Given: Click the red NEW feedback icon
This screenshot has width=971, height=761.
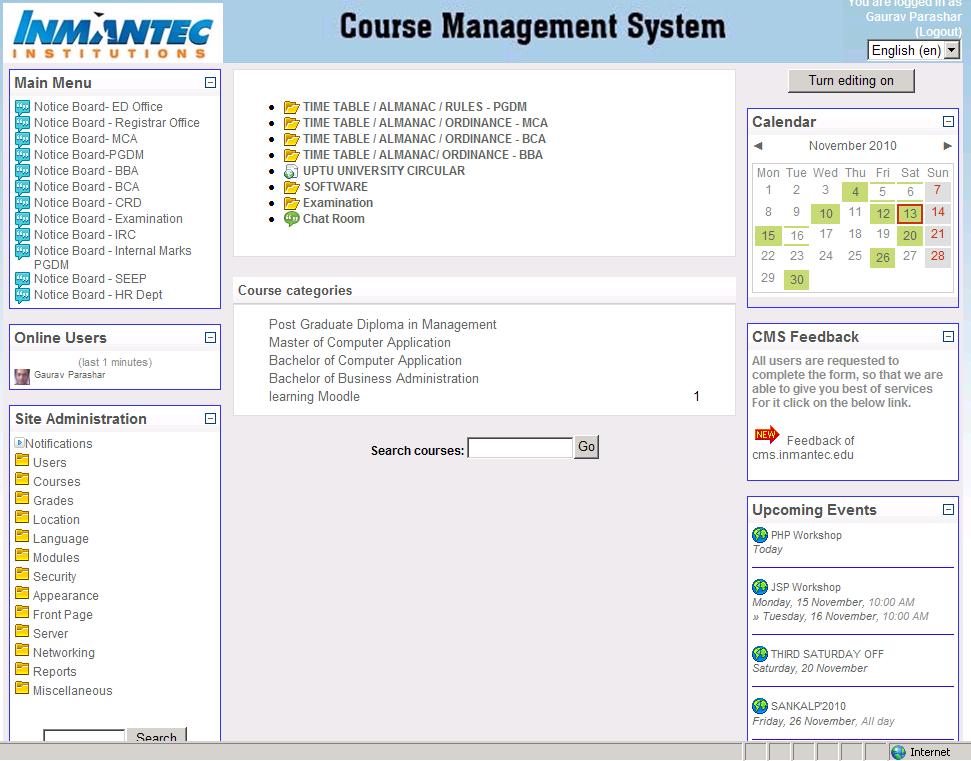Looking at the screenshot, I should pos(766,435).
